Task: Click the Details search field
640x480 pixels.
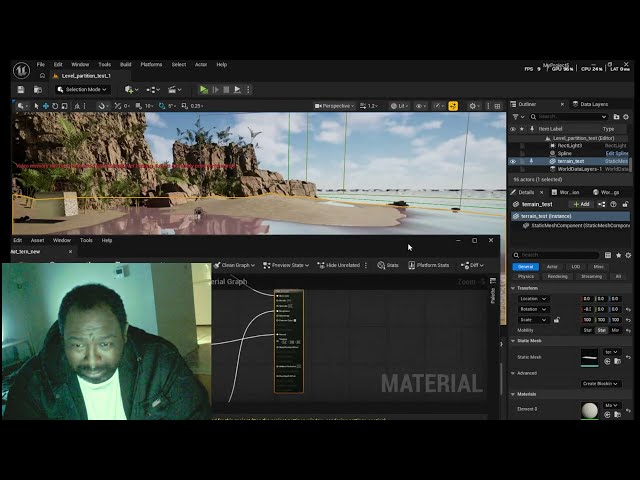Action: [556, 255]
